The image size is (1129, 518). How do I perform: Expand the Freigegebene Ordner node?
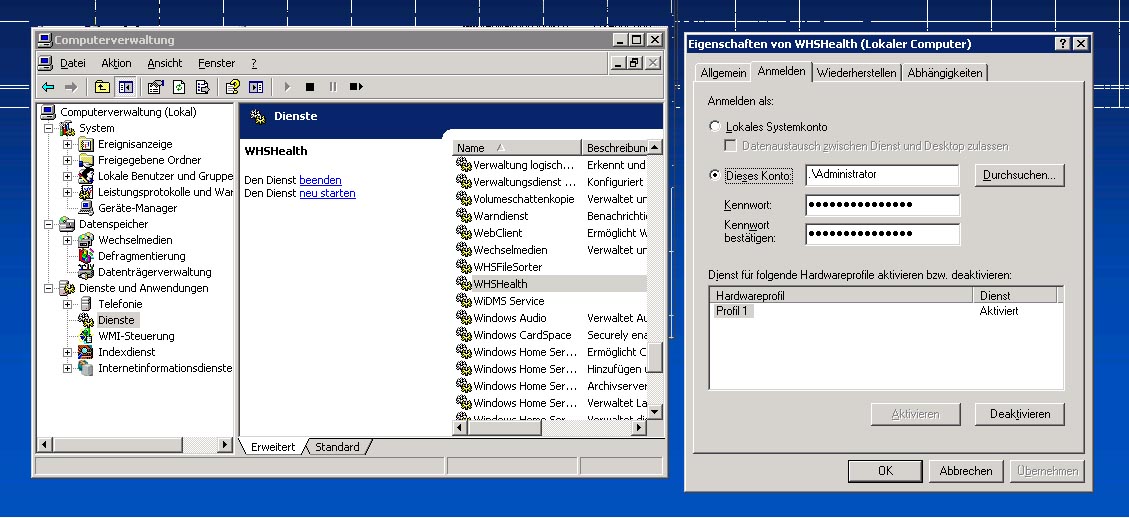click(68, 160)
